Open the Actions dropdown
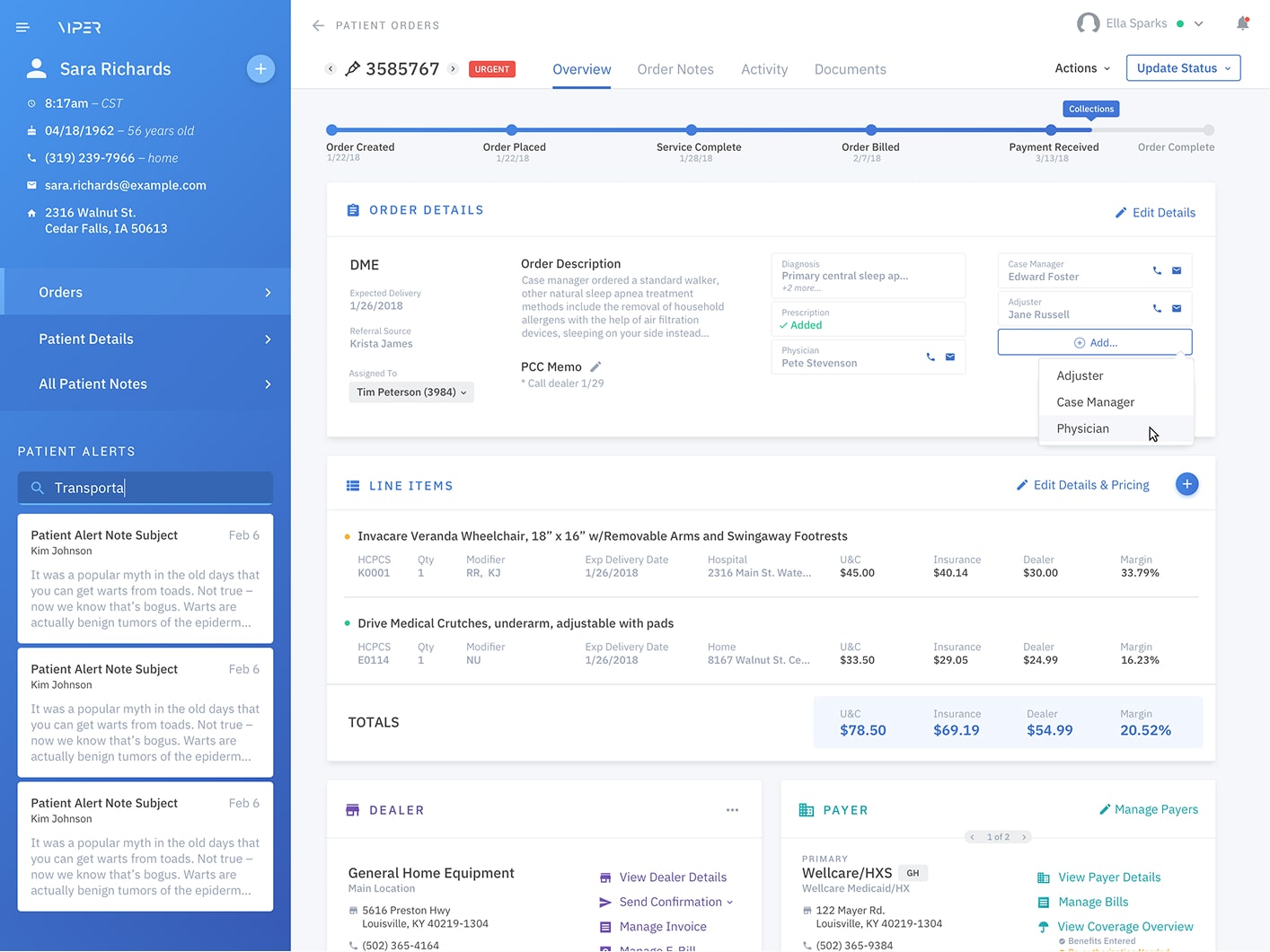Screen dimensions: 1270x952 click(x=1082, y=68)
